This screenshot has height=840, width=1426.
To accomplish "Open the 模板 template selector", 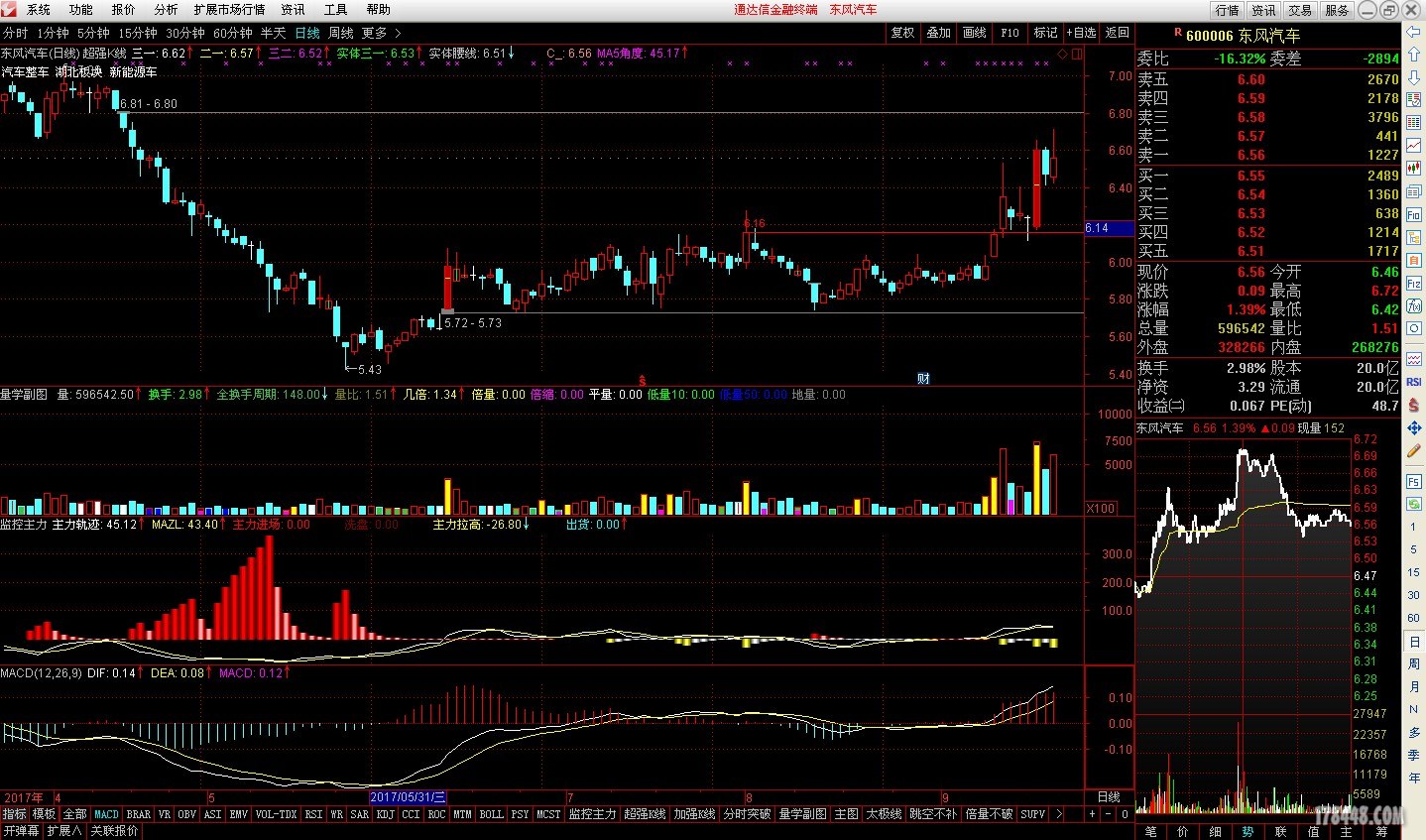I will [45, 814].
